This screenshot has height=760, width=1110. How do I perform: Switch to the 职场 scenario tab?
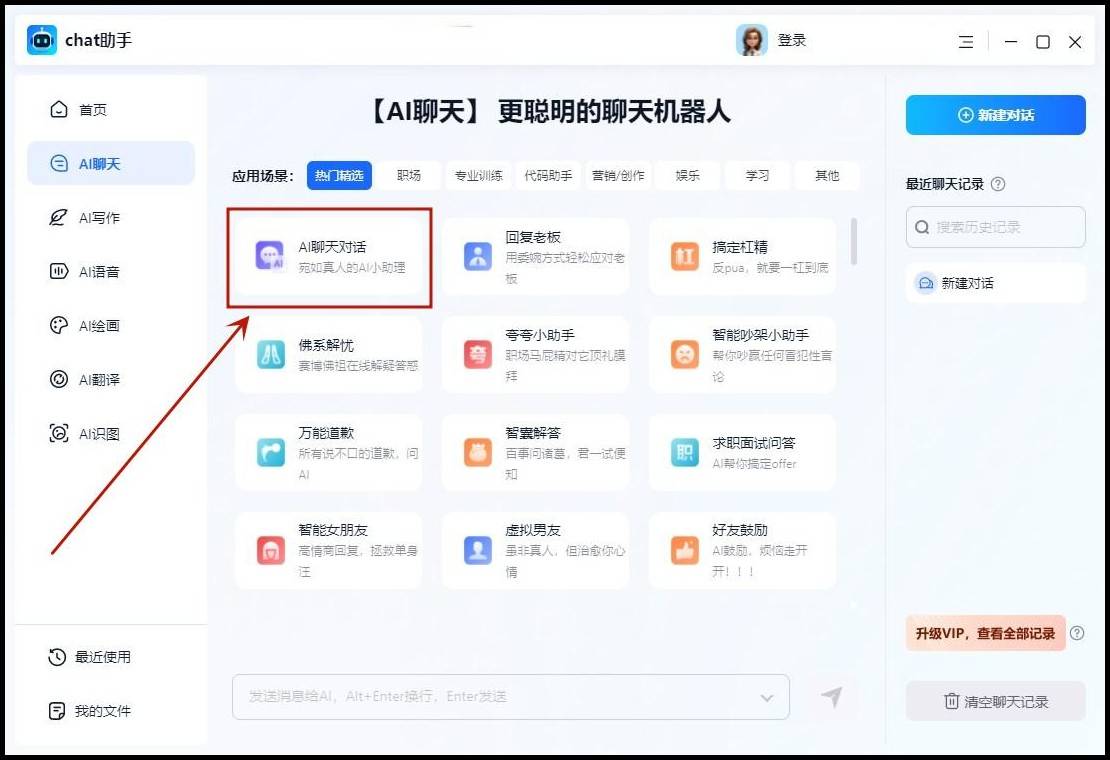[409, 176]
